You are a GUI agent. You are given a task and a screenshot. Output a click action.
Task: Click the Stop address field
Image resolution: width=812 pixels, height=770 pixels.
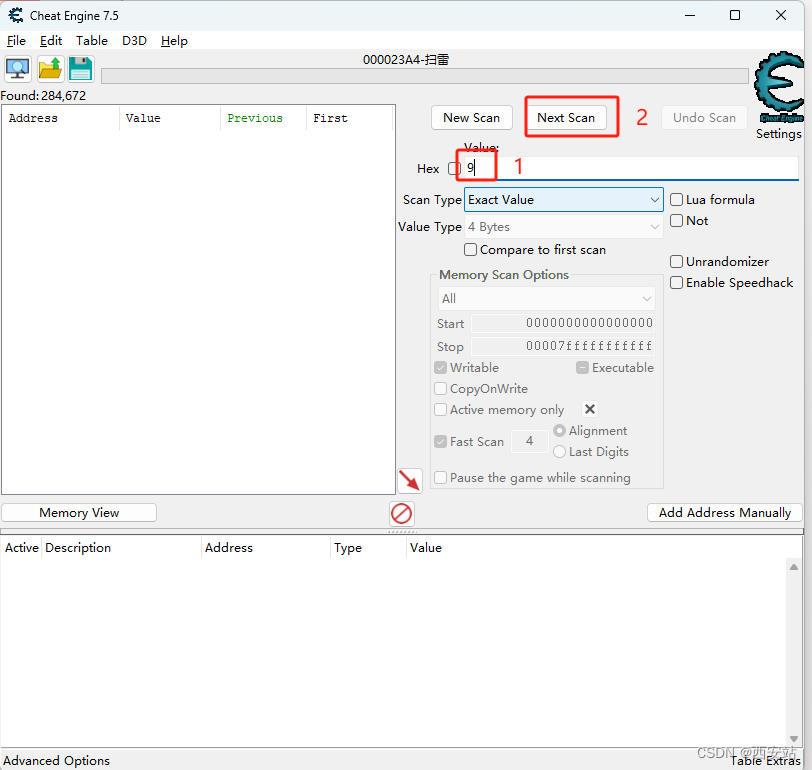[x=563, y=346]
